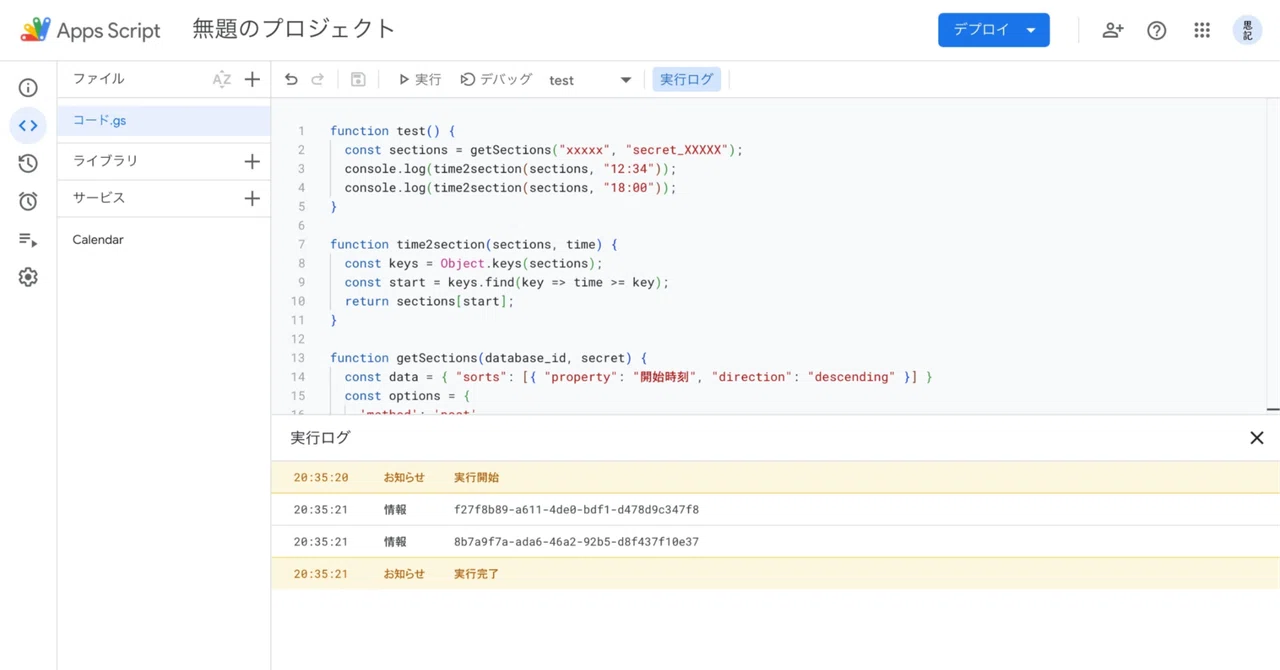Click the "descending" string in code
The image size is (1280, 670).
(x=851, y=377)
